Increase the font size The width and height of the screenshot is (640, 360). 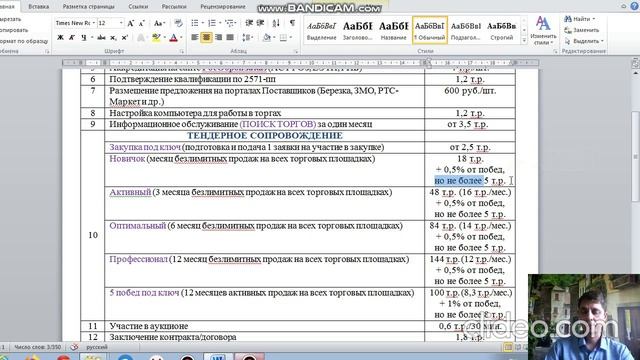(131, 23)
